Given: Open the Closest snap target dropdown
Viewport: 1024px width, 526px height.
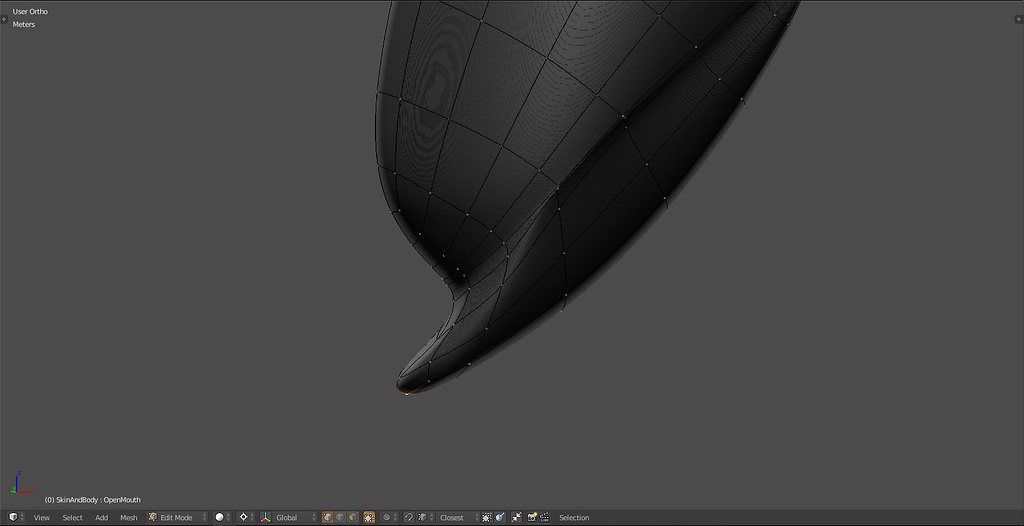Looking at the screenshot, I should (x=457, y=517).
